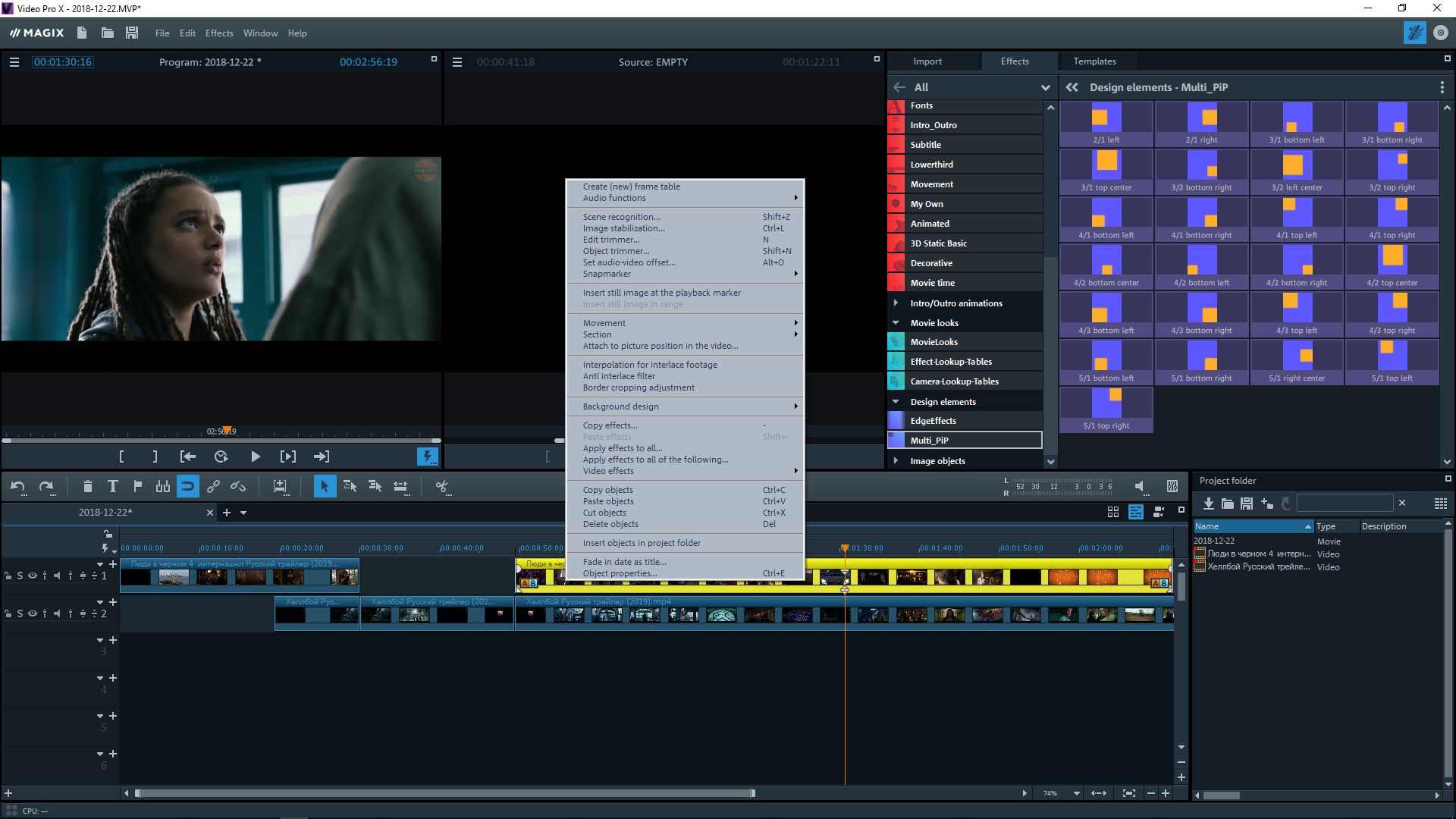Viewport: 1456px width, 819px height.
Task: Collapse the Movie looks section
Action: [896, 322]
